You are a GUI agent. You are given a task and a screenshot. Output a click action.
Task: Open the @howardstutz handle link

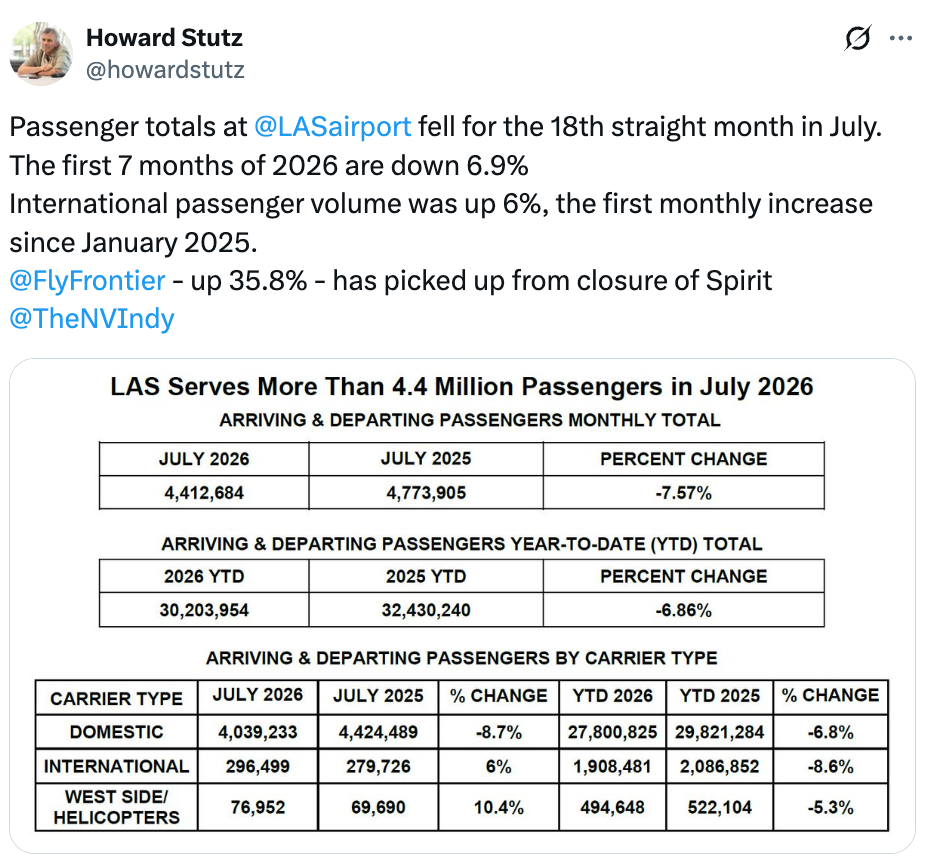165,70
